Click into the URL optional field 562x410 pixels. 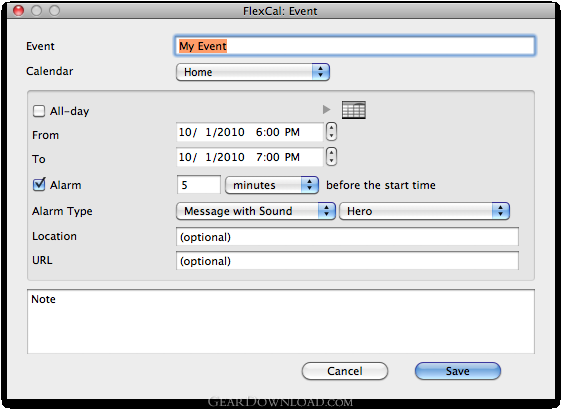[x=347, y=261]
